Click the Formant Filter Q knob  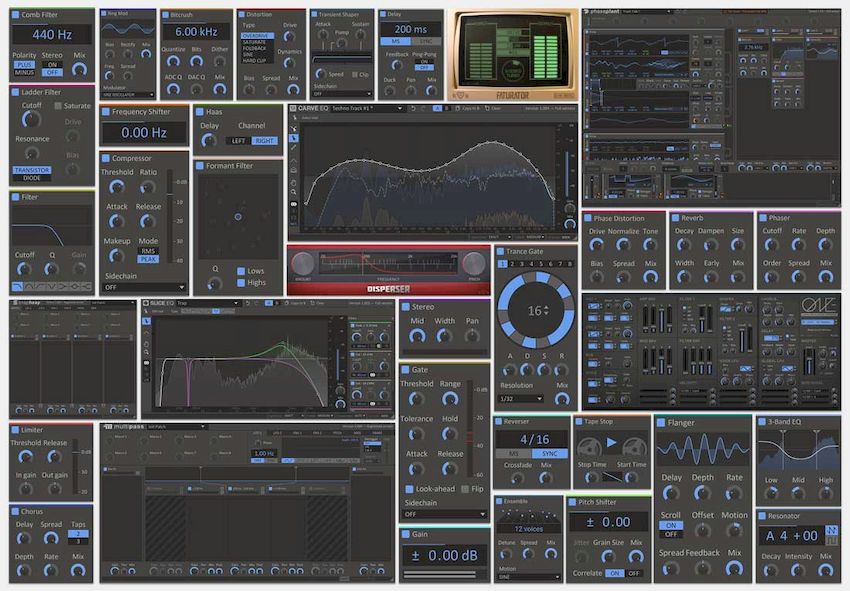coord(215,283)
